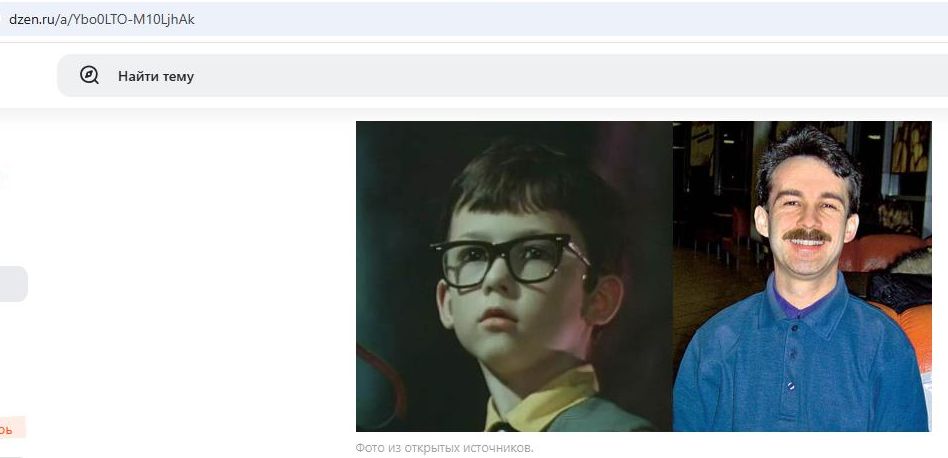The image size is (948, 458).
Task: Open the photo of boy in glasses
Action: 514,276
